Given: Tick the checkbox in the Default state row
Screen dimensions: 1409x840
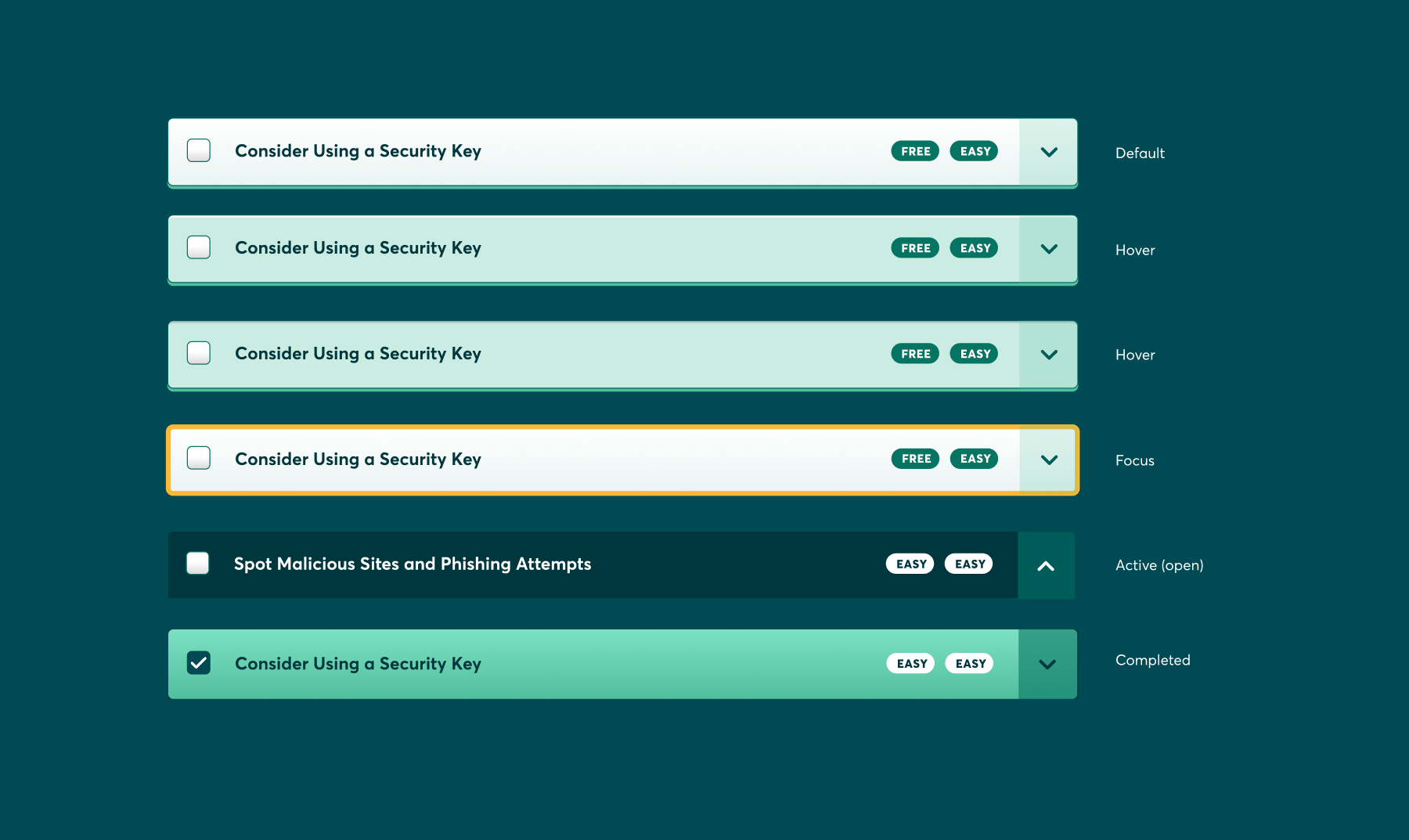Looking at the screenshot, I should point(199,150).
